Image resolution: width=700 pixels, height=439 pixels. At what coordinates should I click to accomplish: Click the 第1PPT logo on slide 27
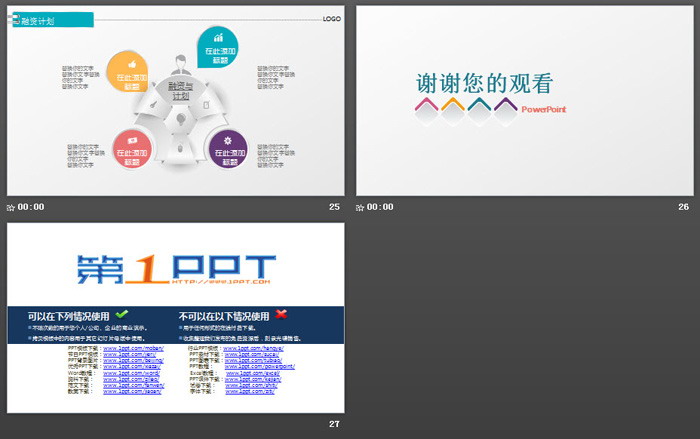click(176, 269)
